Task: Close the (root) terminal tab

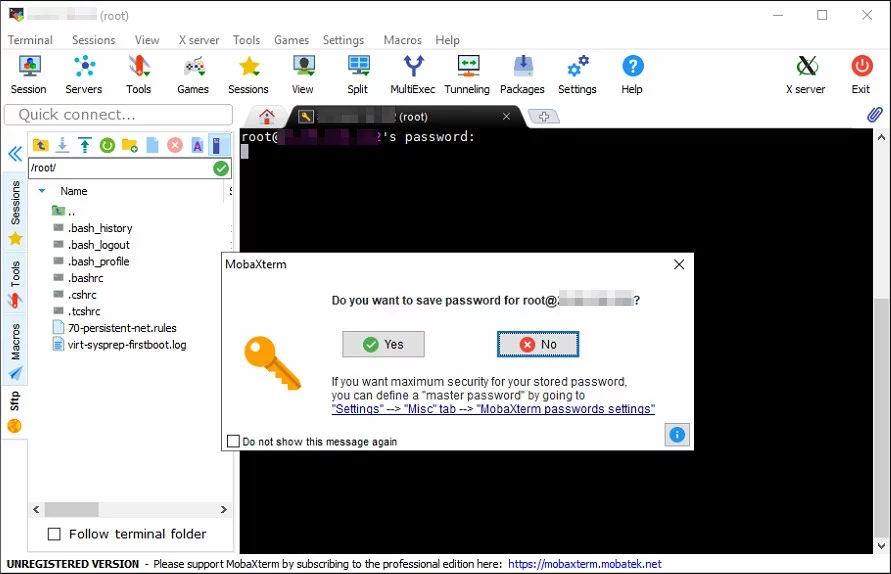Action: coord(506,117)
